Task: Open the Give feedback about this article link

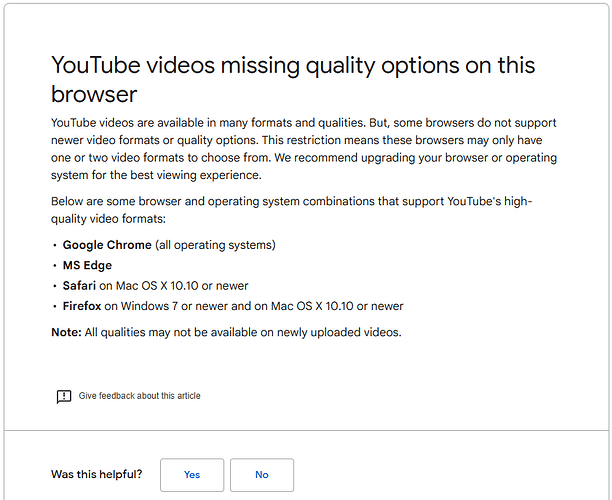Action: [x=139, y=396]
